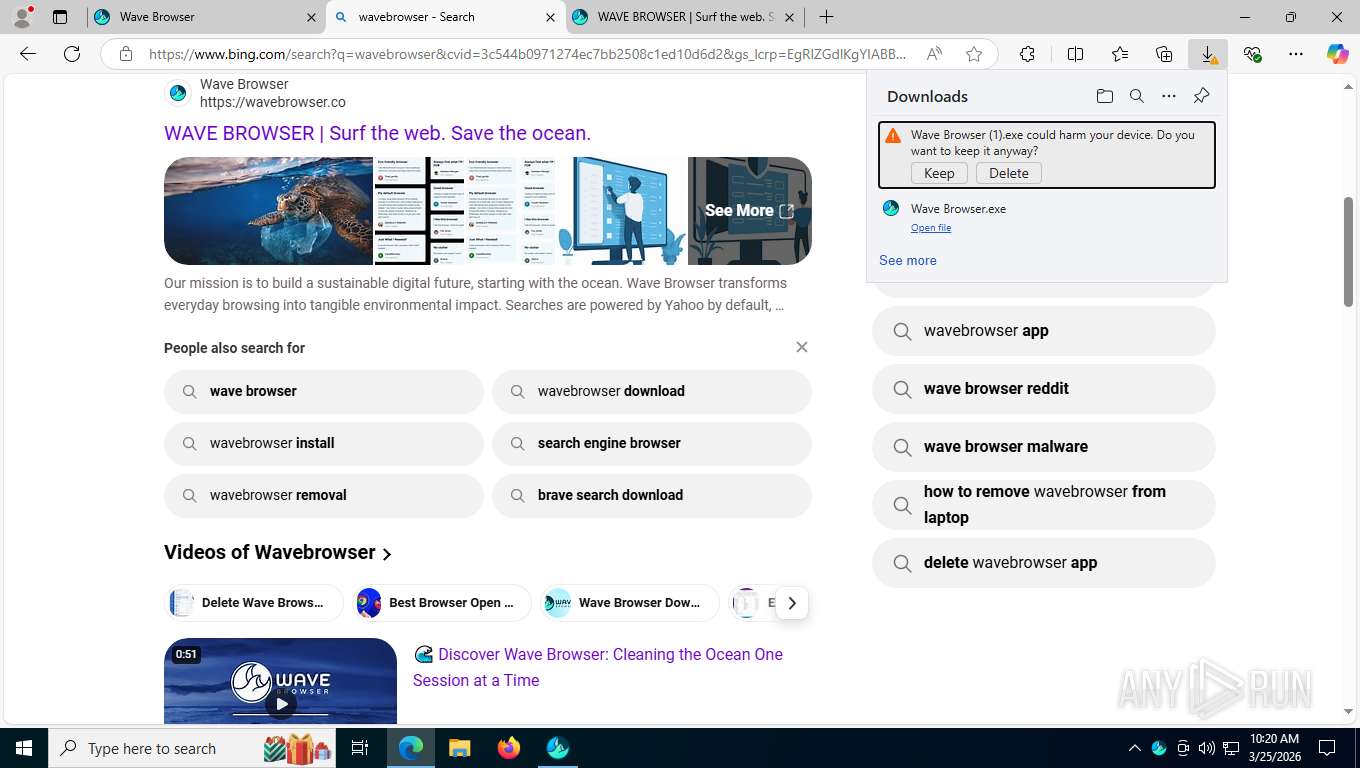
Task: Dismiss People also search for section
Action: (x=801, y=347)
